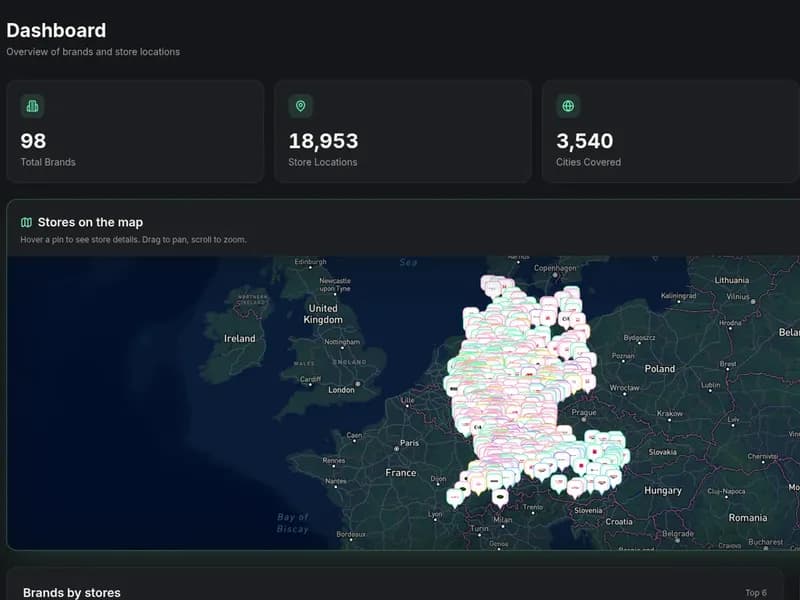Select the 3,540 cities covered value
Screen dimensions: 800x600
(x=585, y=141)
